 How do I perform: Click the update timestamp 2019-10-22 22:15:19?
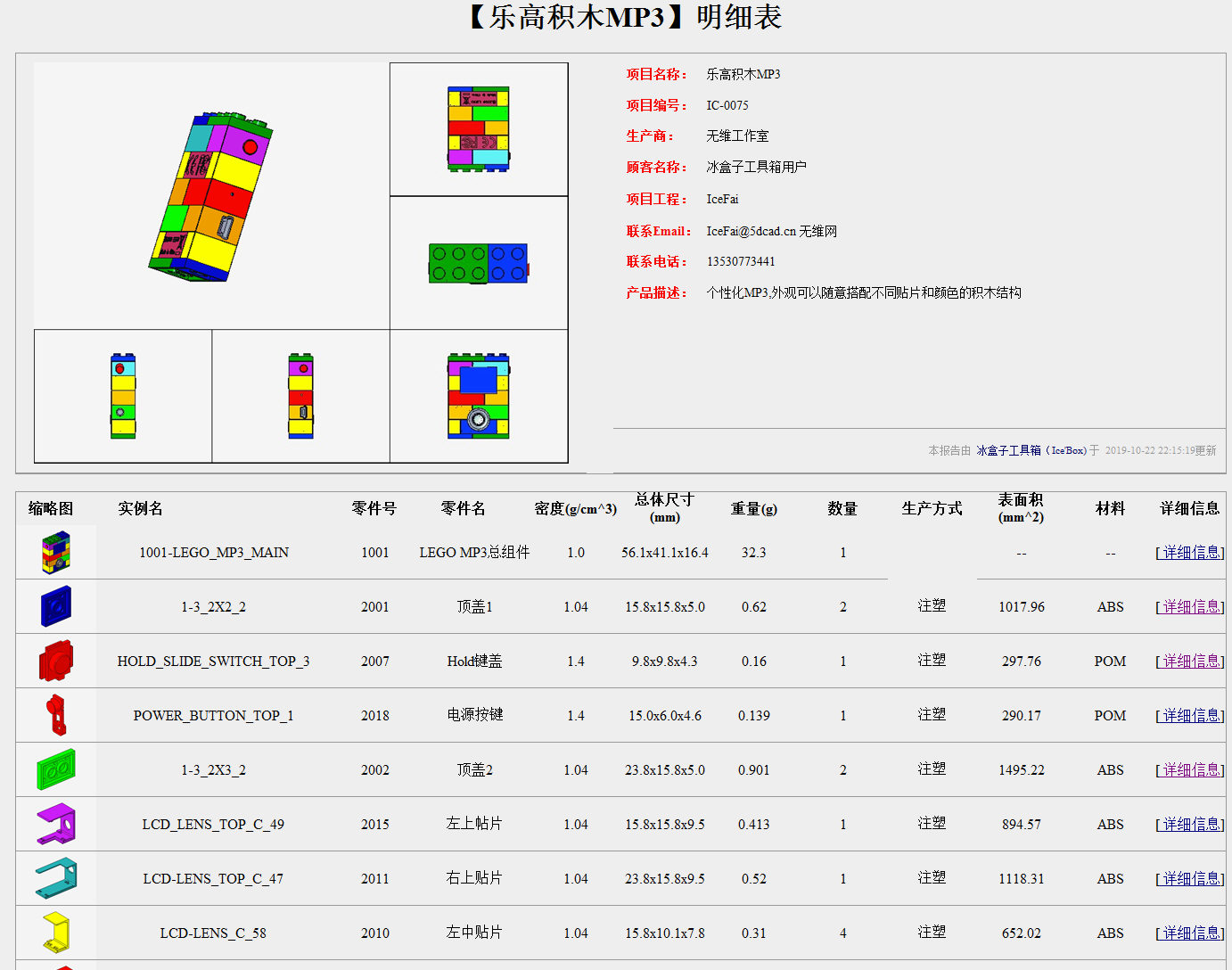click(1150, 451)
